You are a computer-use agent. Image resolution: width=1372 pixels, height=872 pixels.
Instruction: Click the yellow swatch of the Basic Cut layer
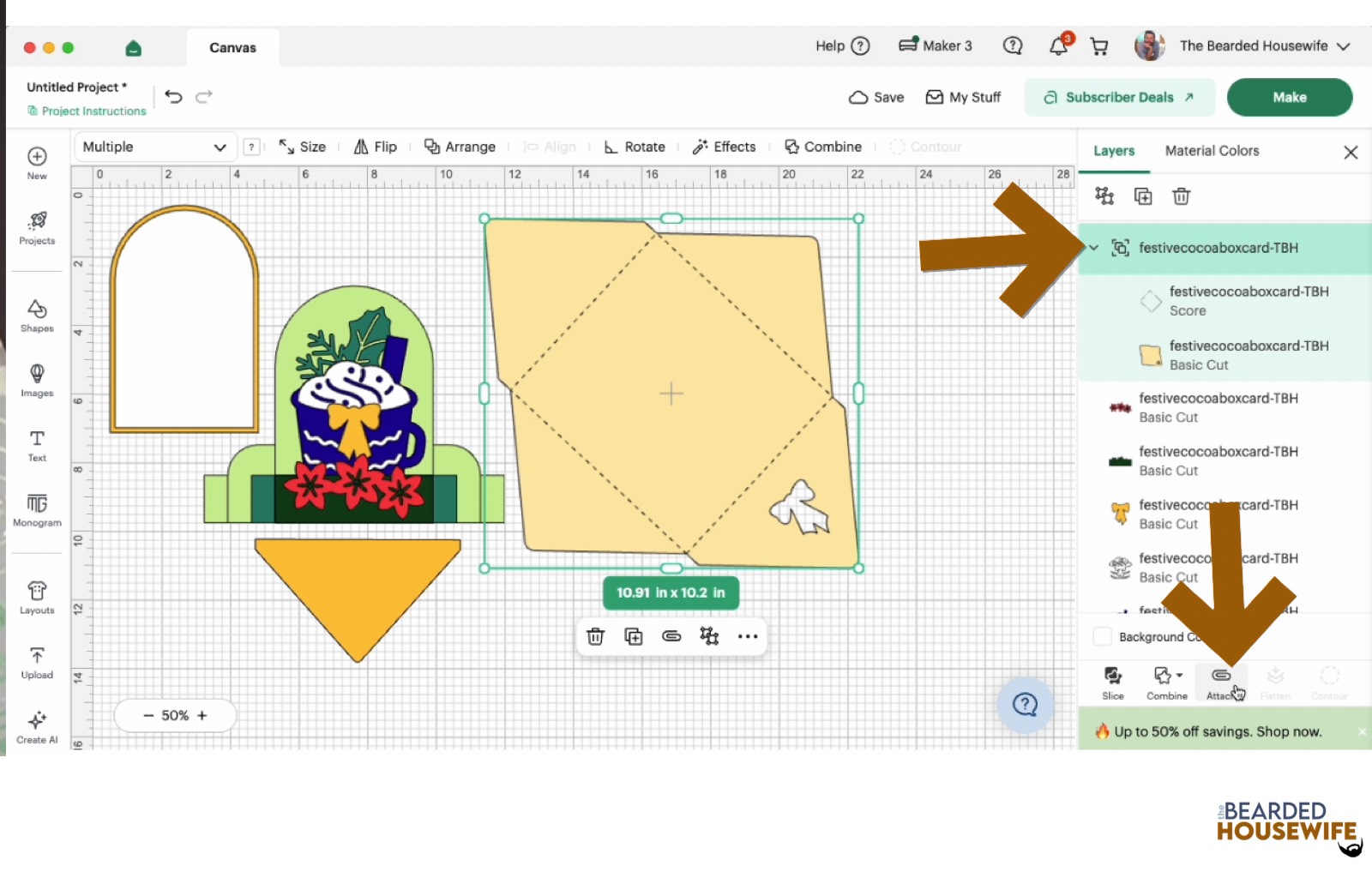[1151, 355]
